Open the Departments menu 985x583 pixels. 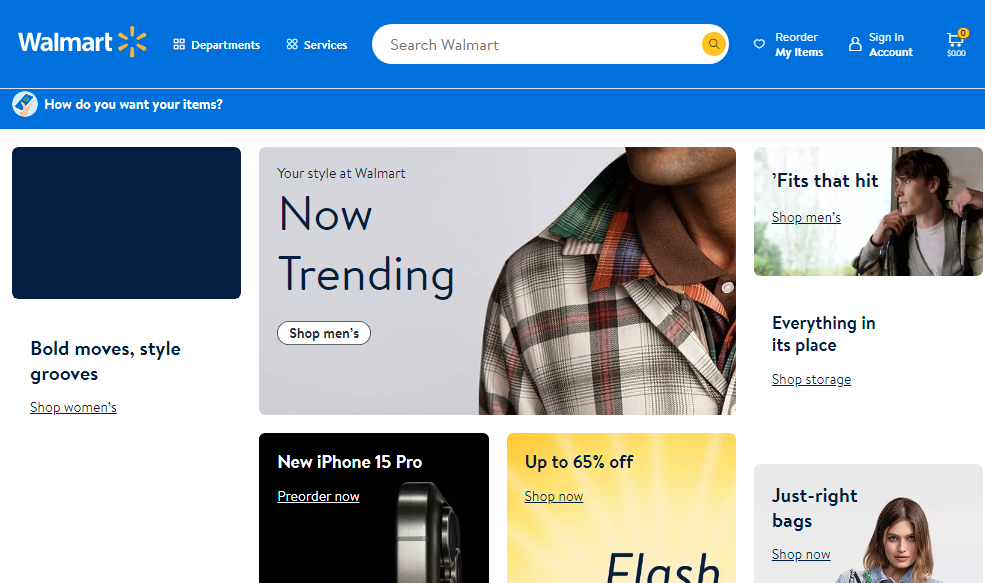click(x=217, y=45)
